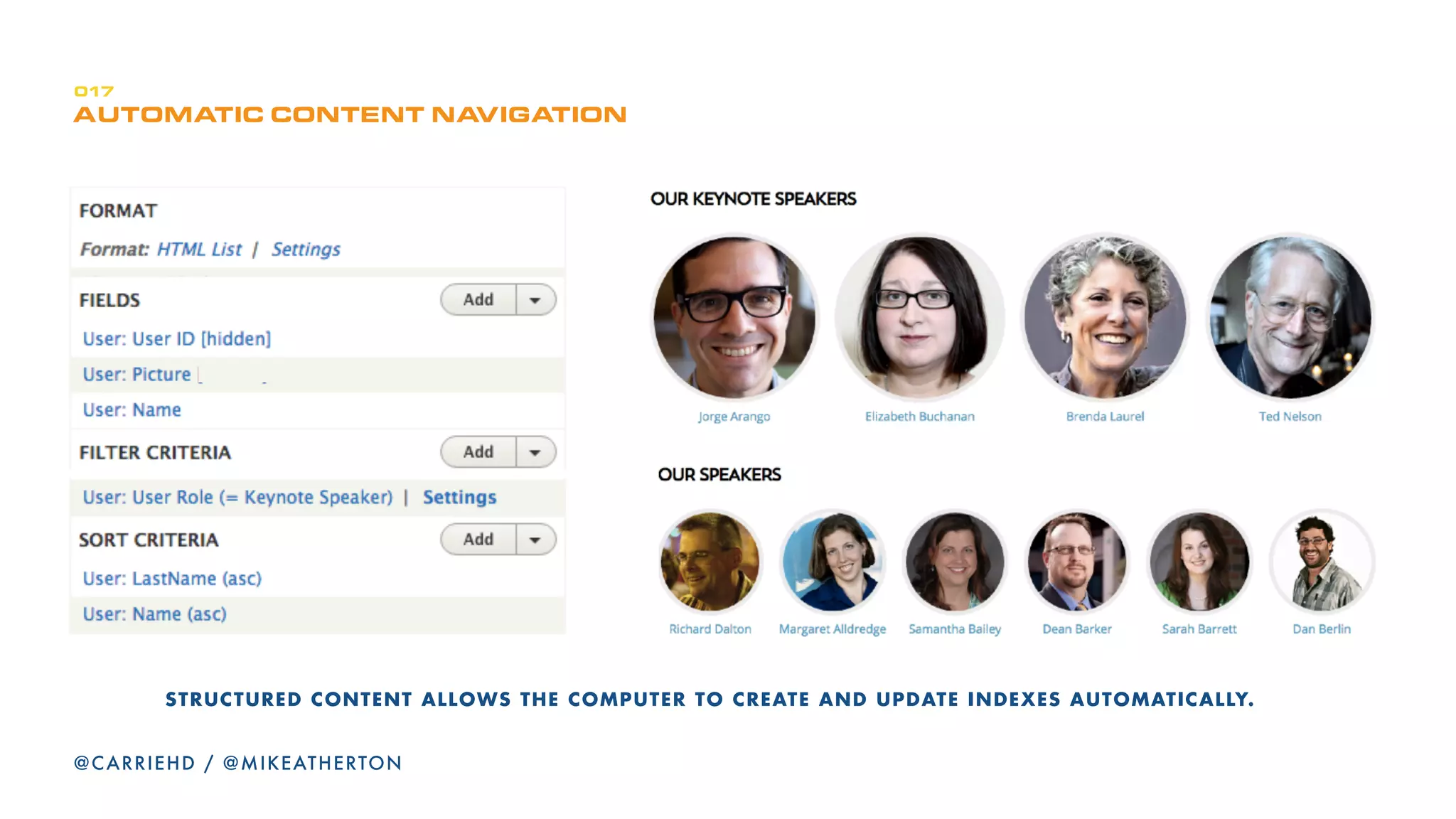This screenshot has height=819, width=1456.
Task: Click Add button in Filter Criteria
Action: pyautogui.click(x=478, y=452)
